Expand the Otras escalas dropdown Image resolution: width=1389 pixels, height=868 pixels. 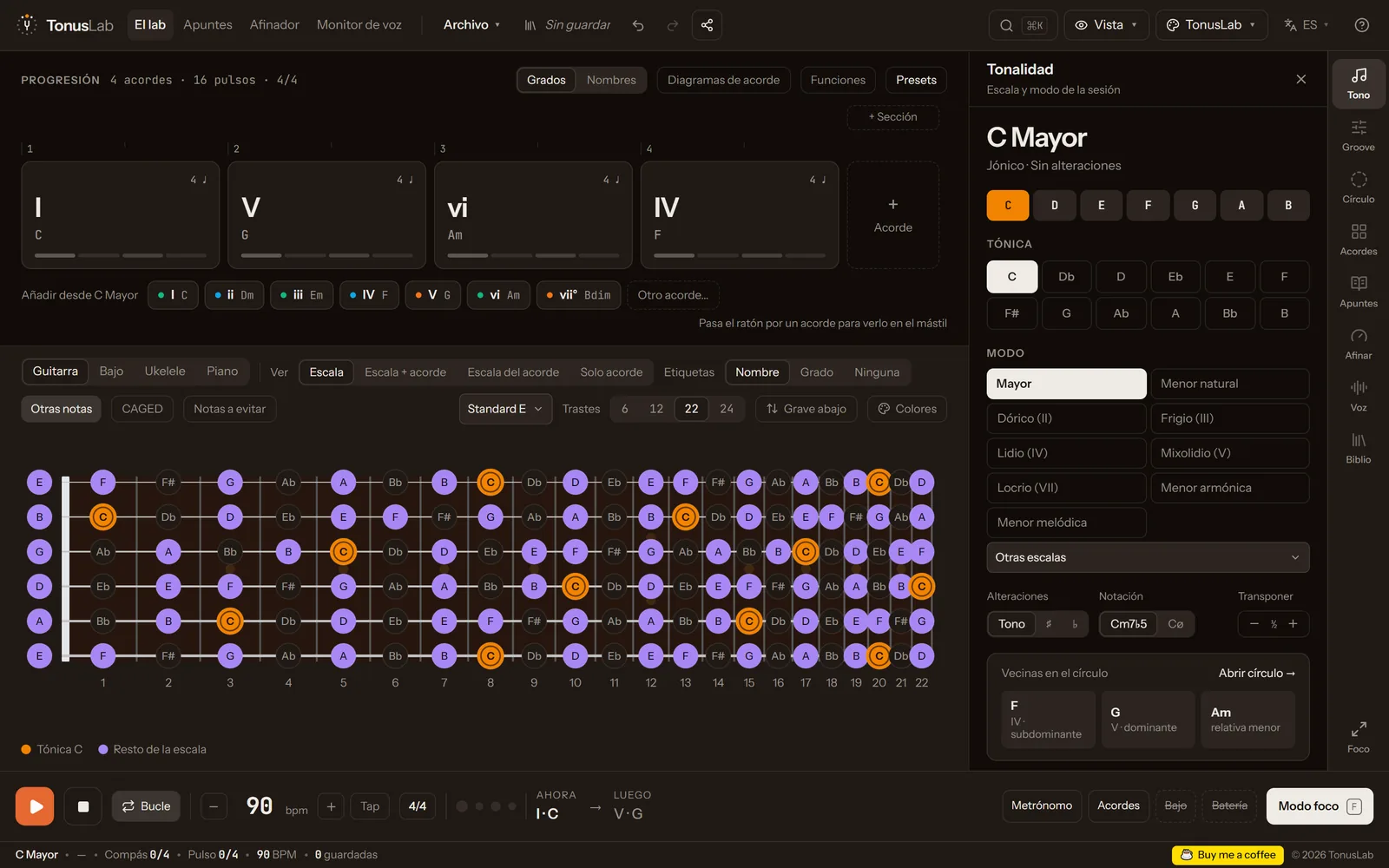pyautogui.click(x=1148, y=557)
